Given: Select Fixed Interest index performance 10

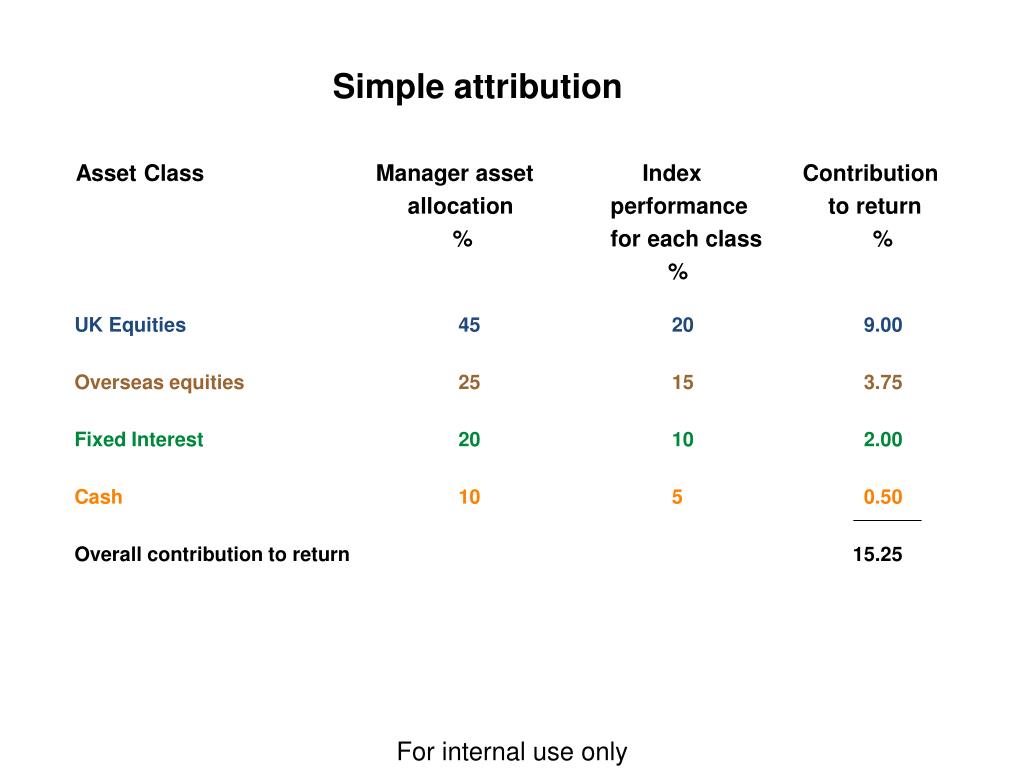Looking at the screenshot, I should click(682, 440).
